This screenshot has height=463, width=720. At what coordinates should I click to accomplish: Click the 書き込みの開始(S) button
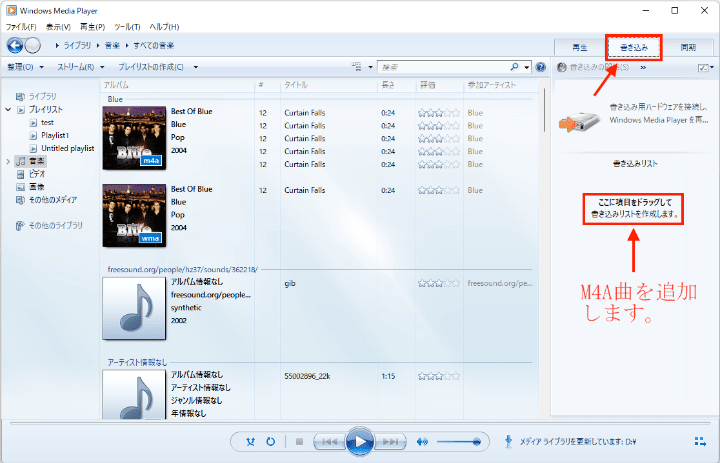(593, 68)
